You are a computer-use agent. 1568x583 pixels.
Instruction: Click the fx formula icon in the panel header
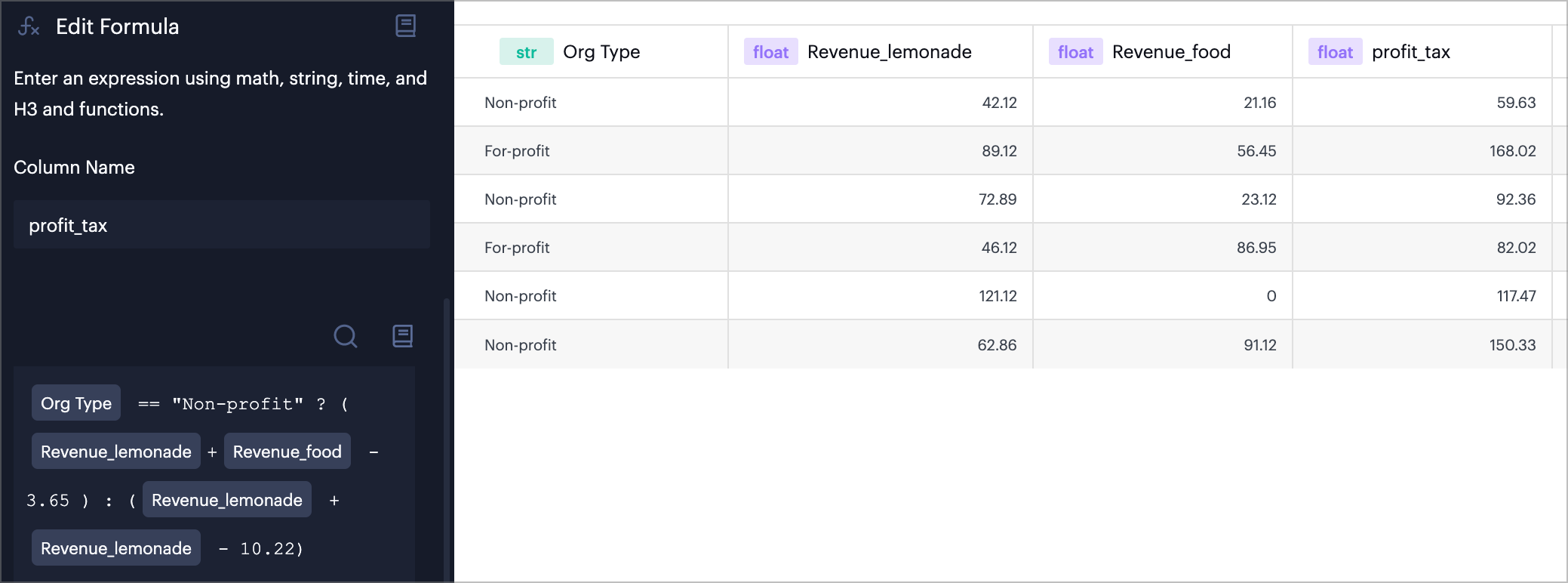click(29, 26)
